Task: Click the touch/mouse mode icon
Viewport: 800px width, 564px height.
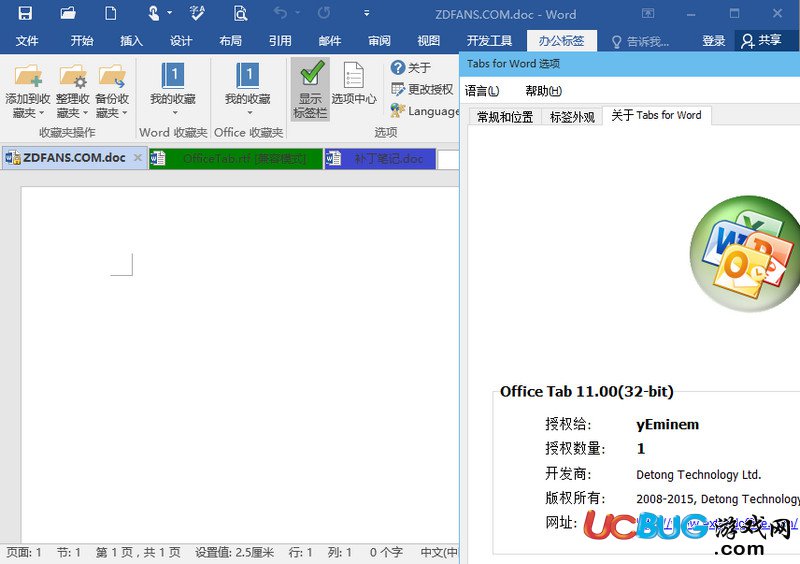Action: point(154,13)
